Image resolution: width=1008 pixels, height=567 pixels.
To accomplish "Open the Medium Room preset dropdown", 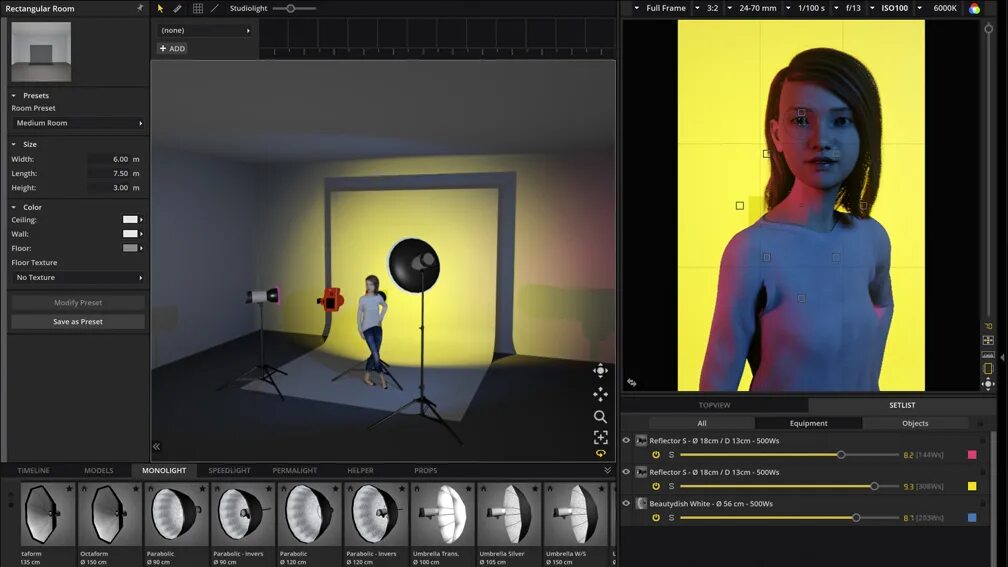I will [78, 123].
